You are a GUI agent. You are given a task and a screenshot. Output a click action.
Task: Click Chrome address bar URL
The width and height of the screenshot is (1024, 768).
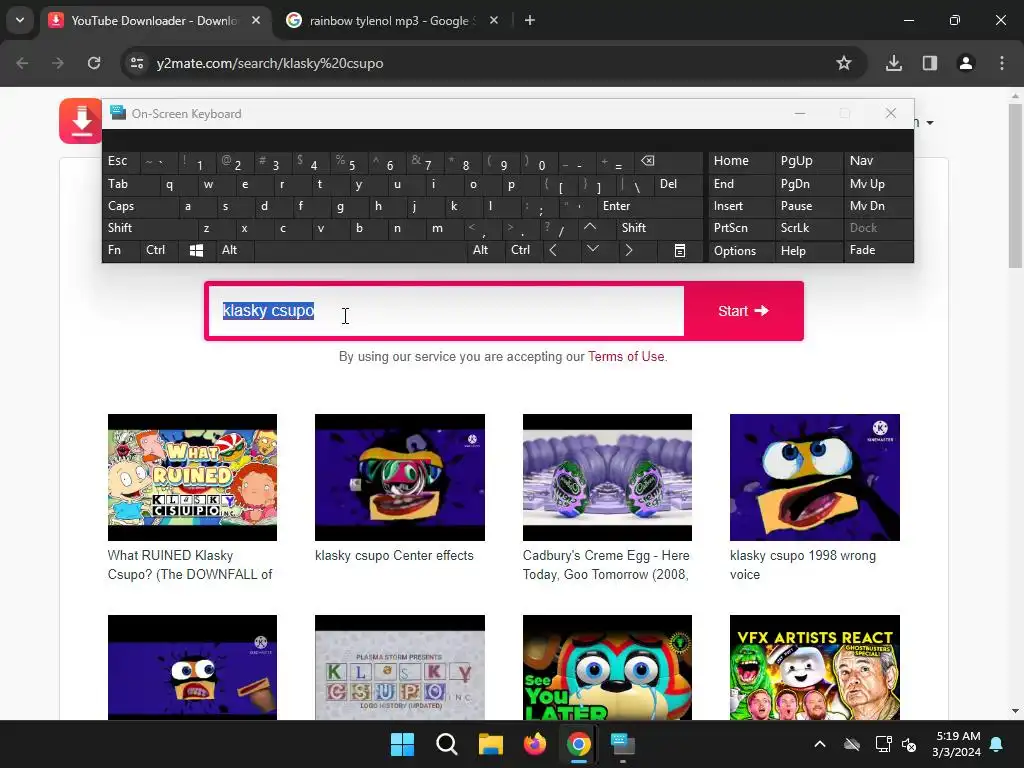point(270,63)
